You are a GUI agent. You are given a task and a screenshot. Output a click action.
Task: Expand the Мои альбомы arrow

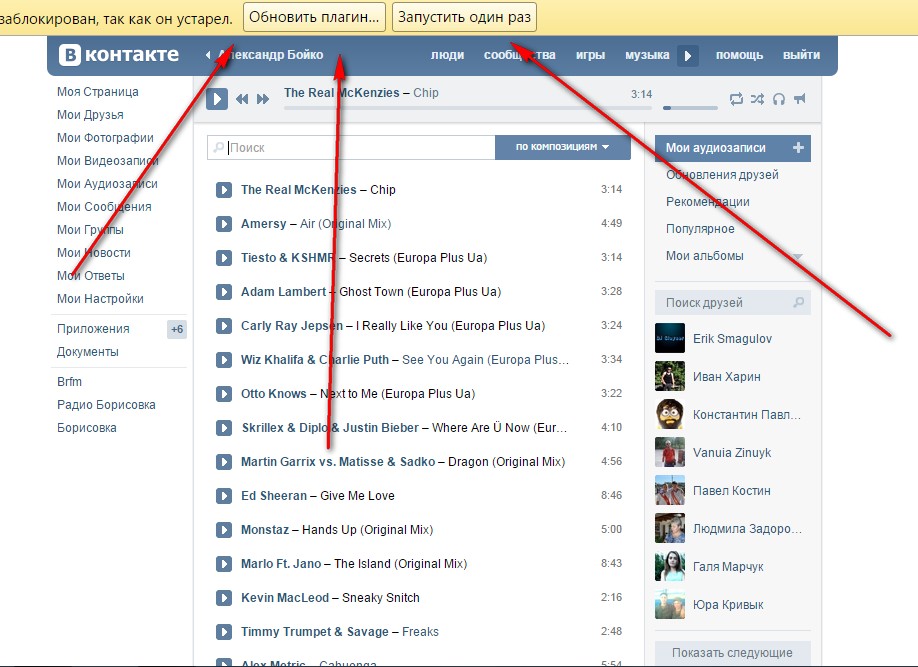pyautogui.click(x=797, y=256)
